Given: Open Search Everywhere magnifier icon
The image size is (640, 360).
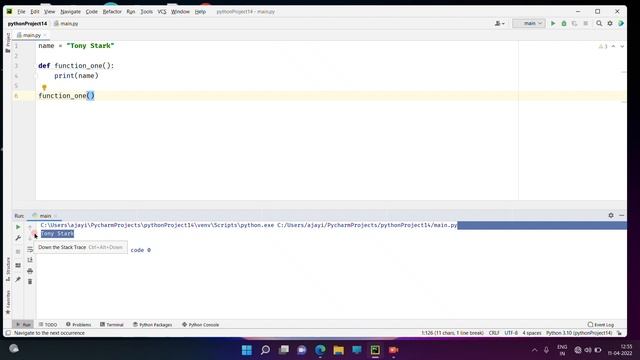Looking at the screenshot, I should [599, 24].
